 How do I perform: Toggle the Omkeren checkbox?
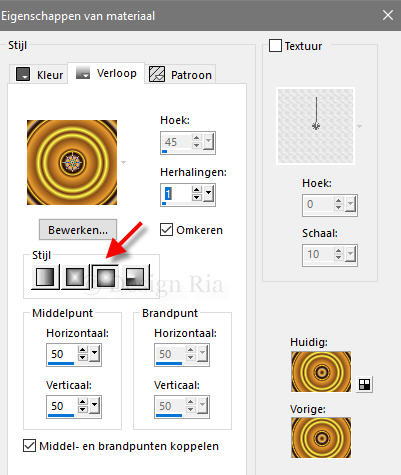tap(166, 230)
